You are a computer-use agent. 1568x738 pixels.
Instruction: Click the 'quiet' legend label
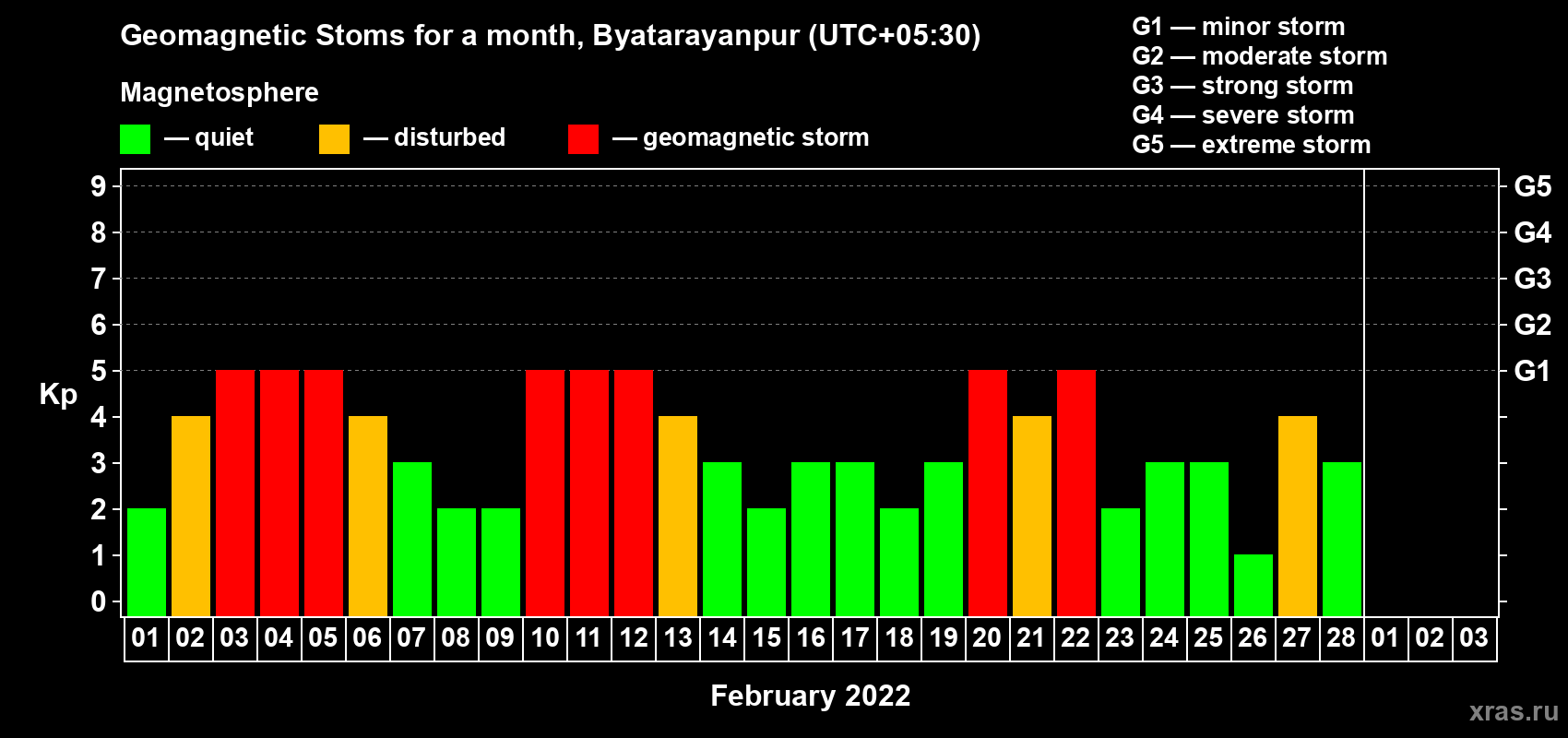[224, 138]
